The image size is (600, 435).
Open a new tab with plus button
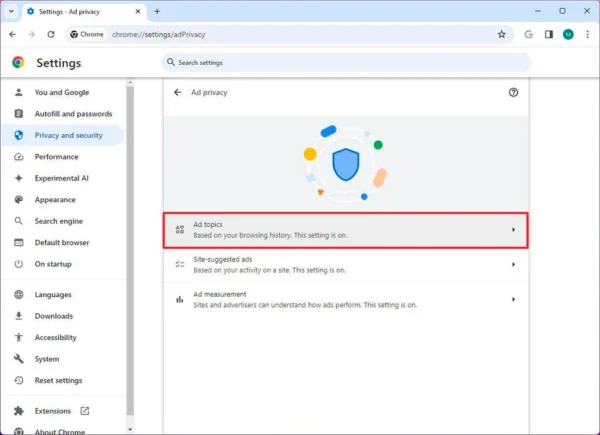pos(157,11)
